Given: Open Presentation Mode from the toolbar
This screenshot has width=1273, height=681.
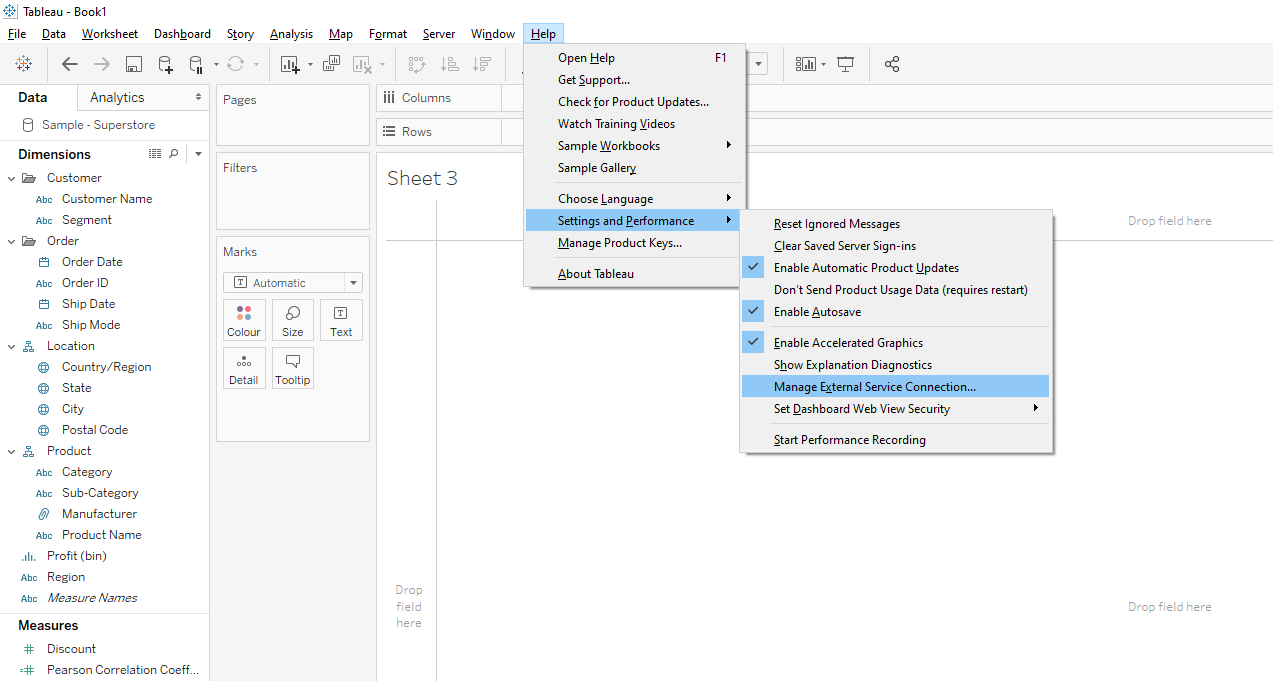Looking at the screenshot, I should click(x=845, y=64).
